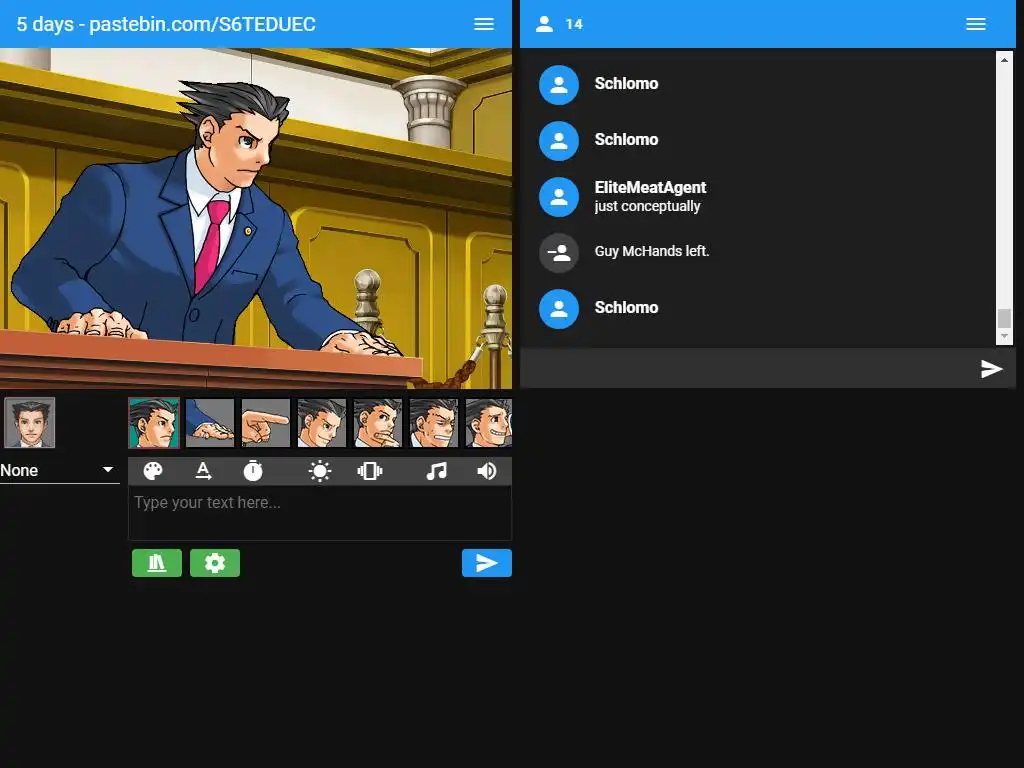
Task: Click EliteMeatAgent's avatar icon
Action: point(558,197)
